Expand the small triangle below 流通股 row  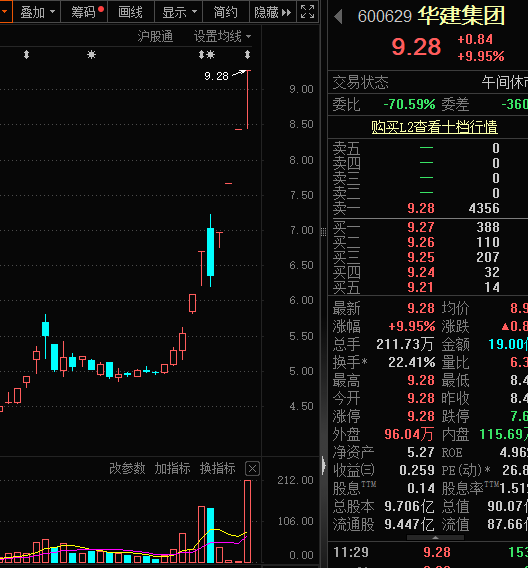click(x=435, y=538)
